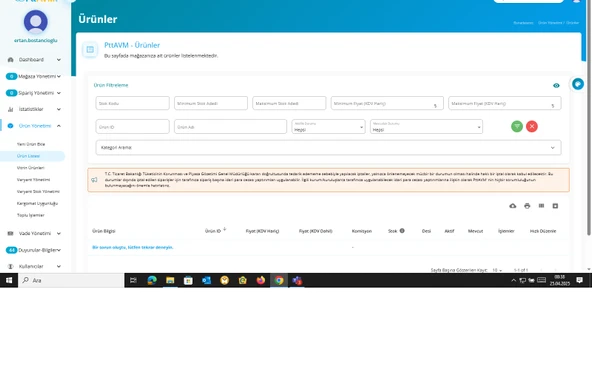
Task: Change rows per page dropdown 10
Action: tap(497, 270)
